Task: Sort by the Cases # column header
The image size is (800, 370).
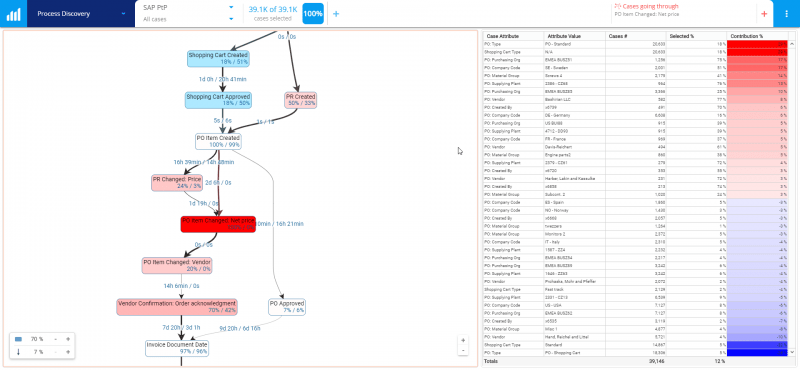Action: 635,36
